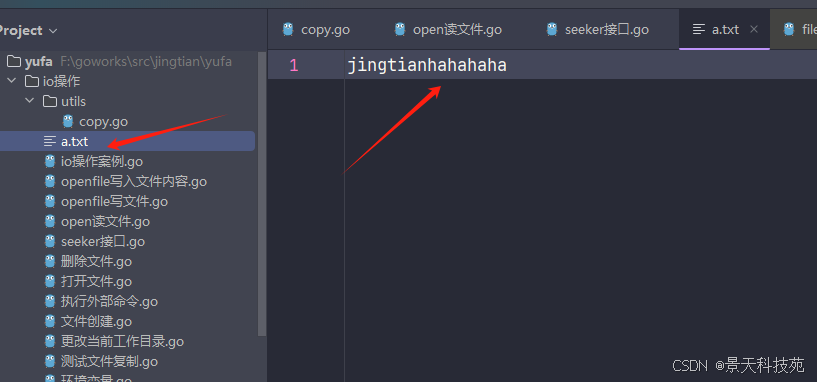
Task: Open copy.go under utils folder
Action: coord(103,122)
